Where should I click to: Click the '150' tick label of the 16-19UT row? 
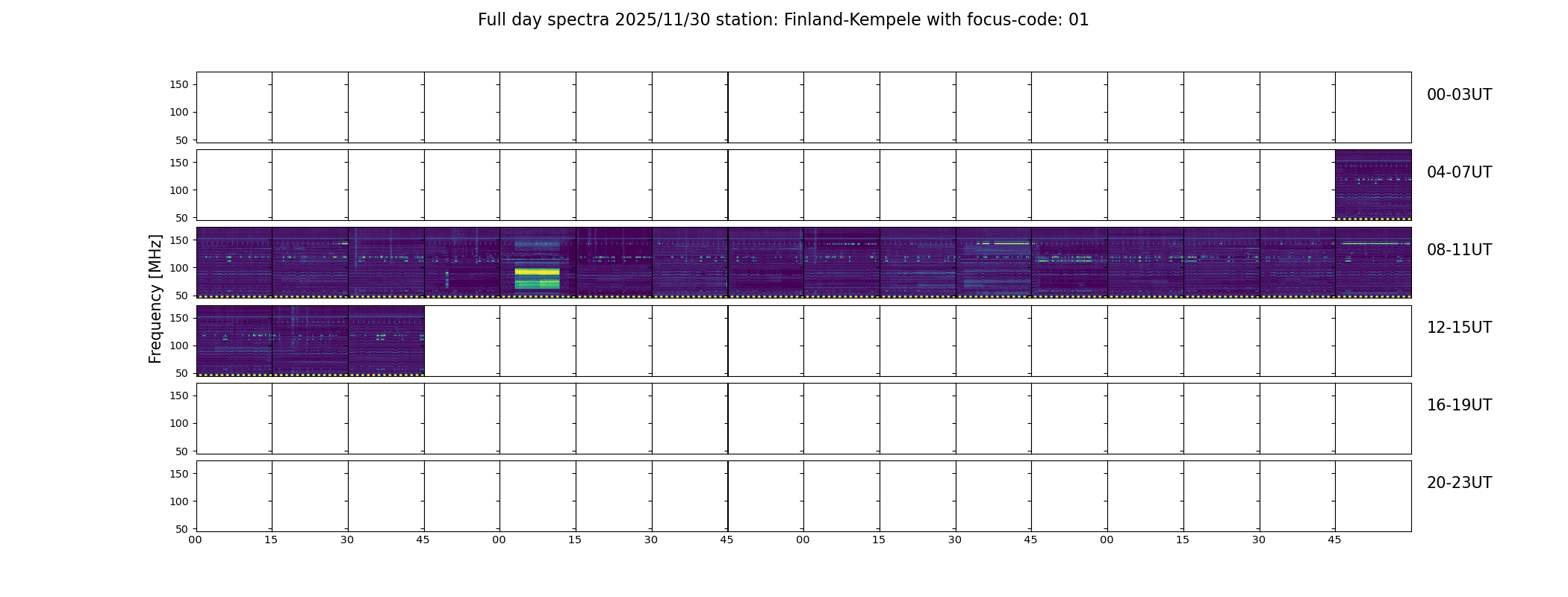click(179, 396)
